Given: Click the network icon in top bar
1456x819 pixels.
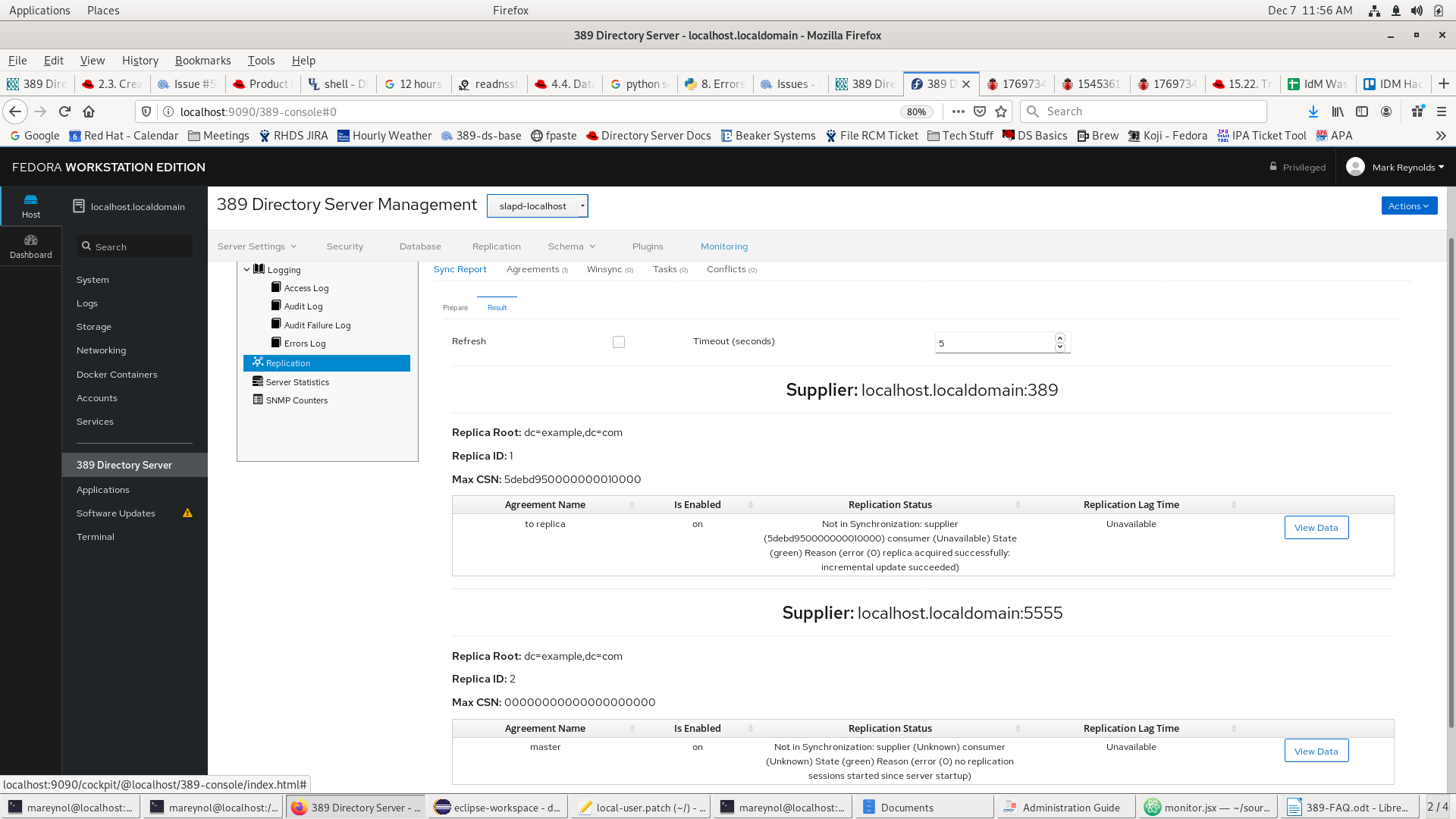Looking at the screenshot, I should pos(1374,11).
